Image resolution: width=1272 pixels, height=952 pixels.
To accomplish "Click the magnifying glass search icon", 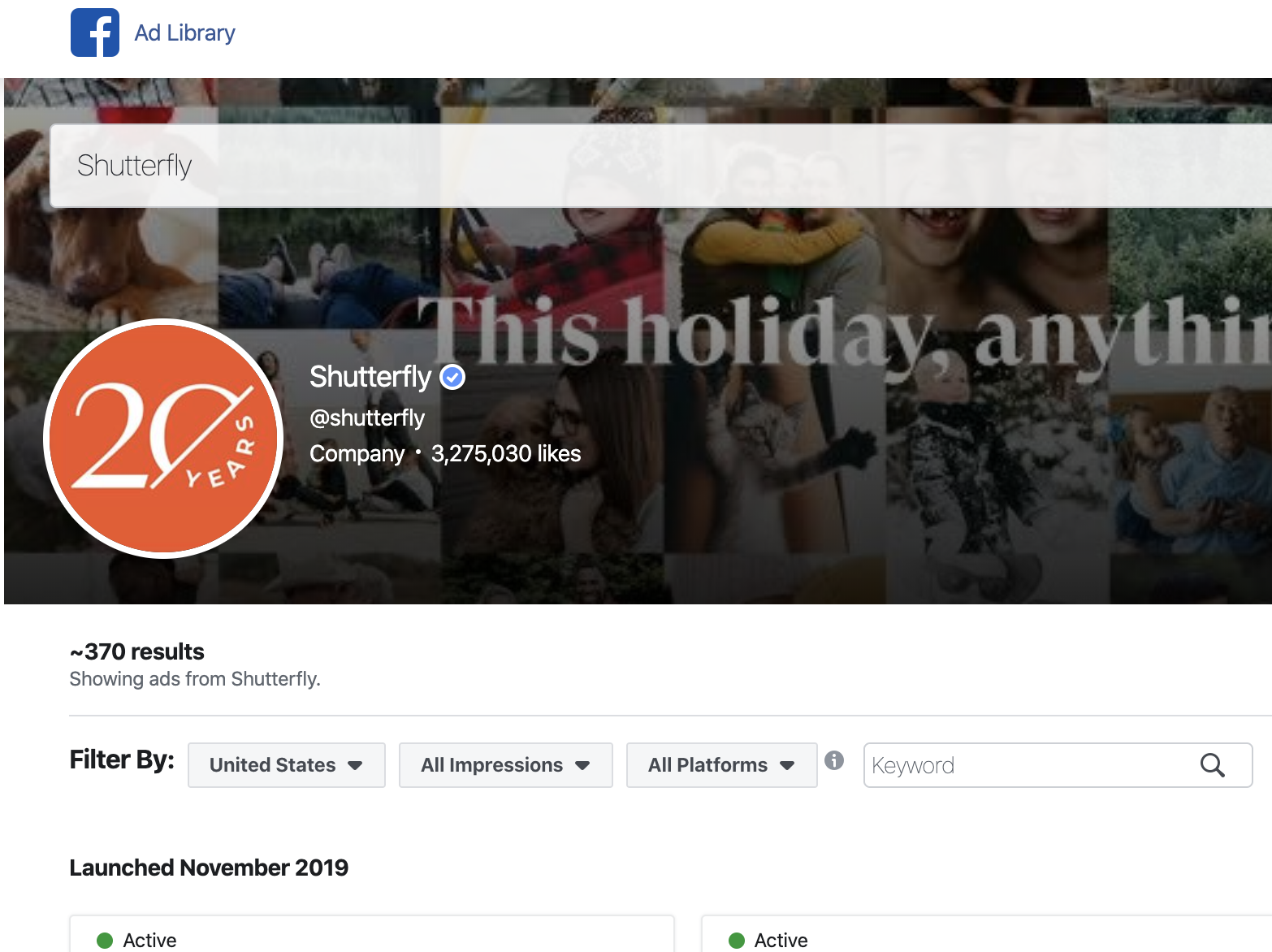I will click(1213, 765).
